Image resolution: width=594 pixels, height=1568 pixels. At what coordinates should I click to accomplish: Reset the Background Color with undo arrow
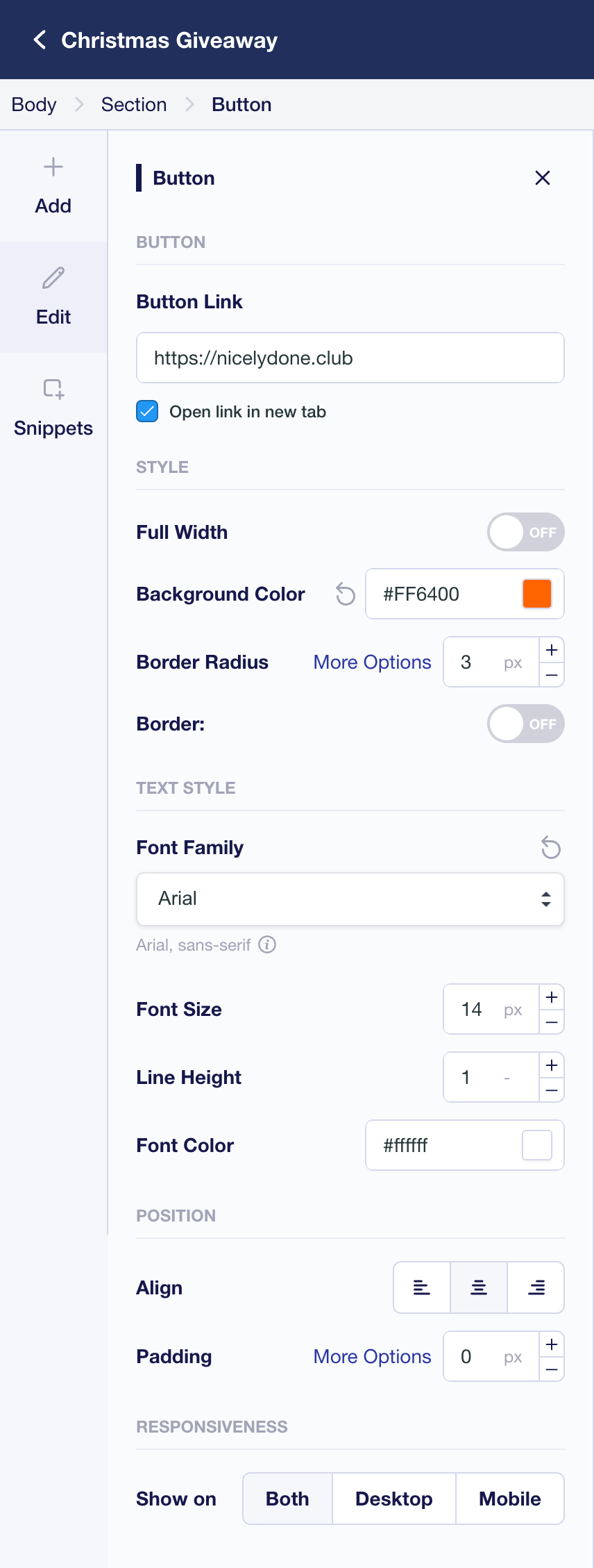344,594
